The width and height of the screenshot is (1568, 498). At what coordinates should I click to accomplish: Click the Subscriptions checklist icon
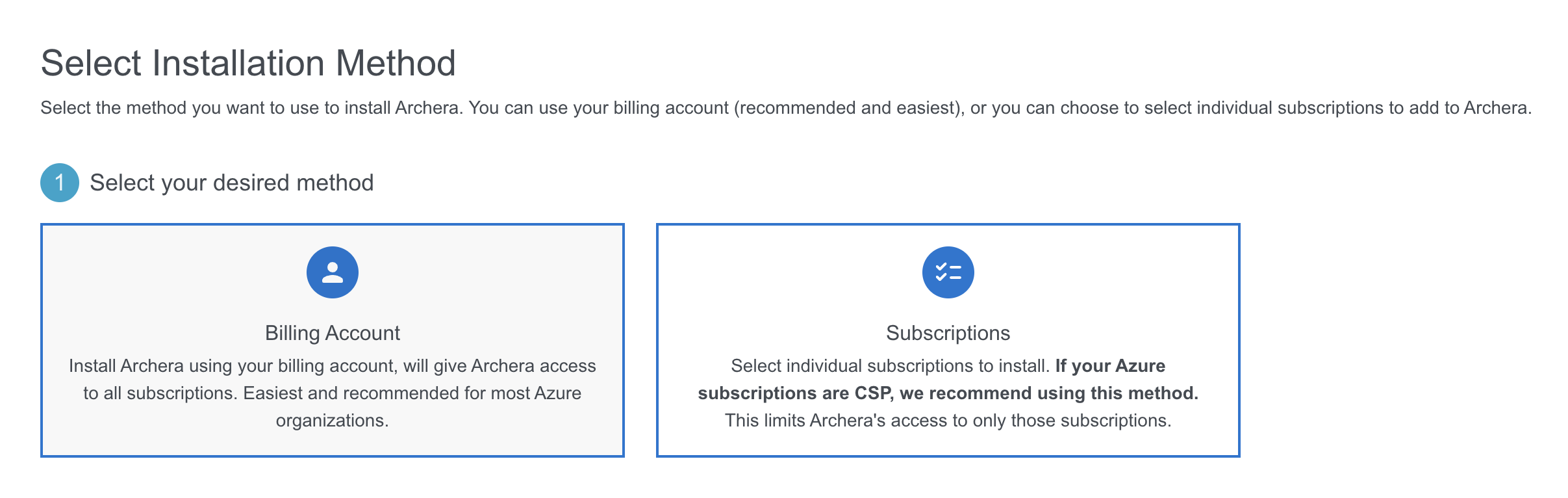coord(948,272)
